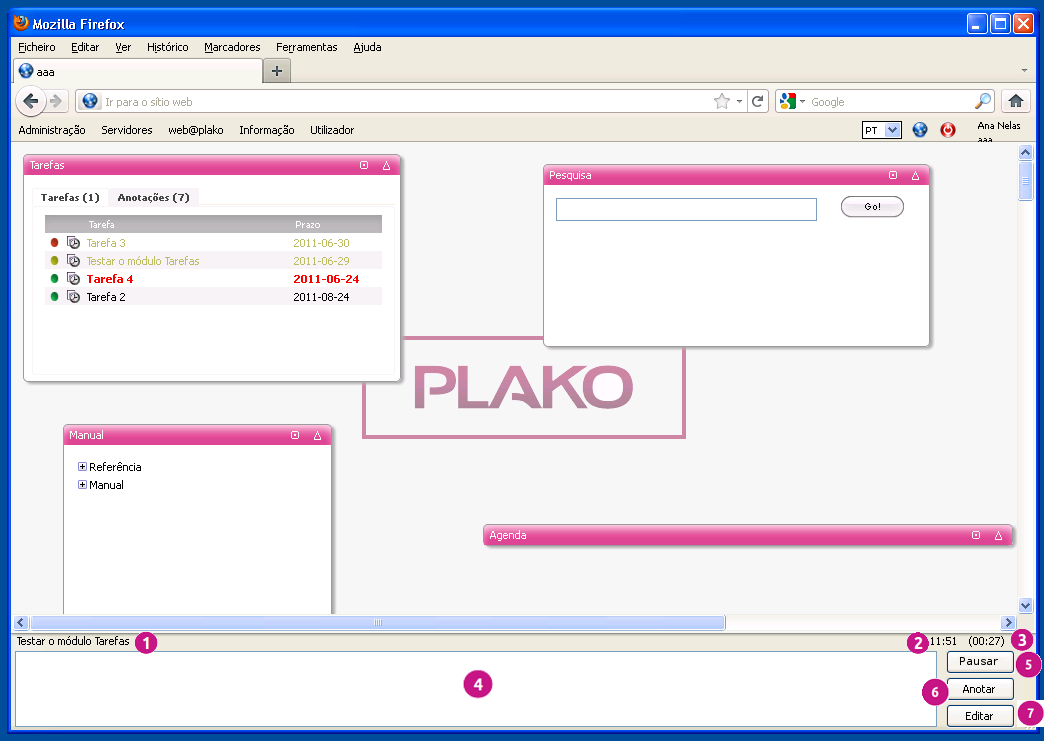The height and width of the screenshot is (741, 1044).
Task: Open the Ajuda menu
Action: click(x=368, y=47)
